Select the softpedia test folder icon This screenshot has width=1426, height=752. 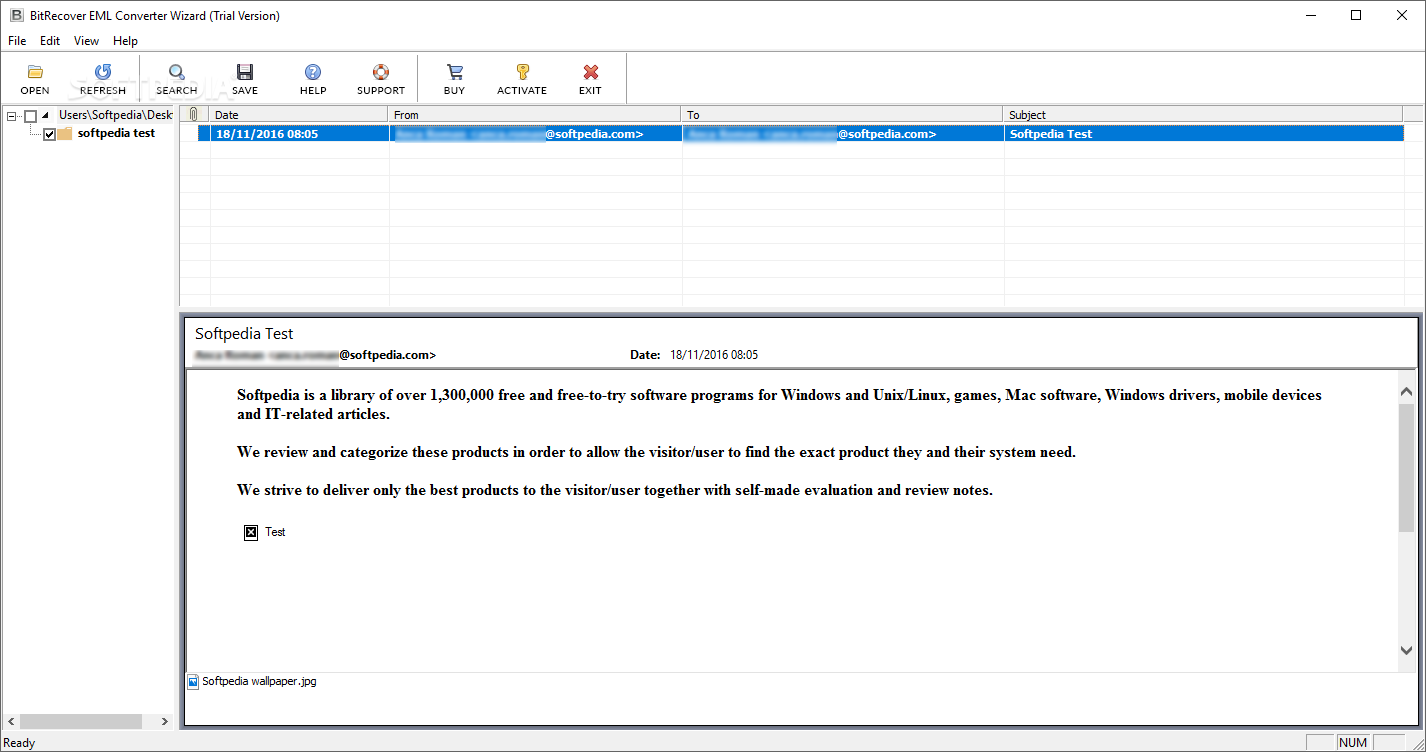point(65,133)
